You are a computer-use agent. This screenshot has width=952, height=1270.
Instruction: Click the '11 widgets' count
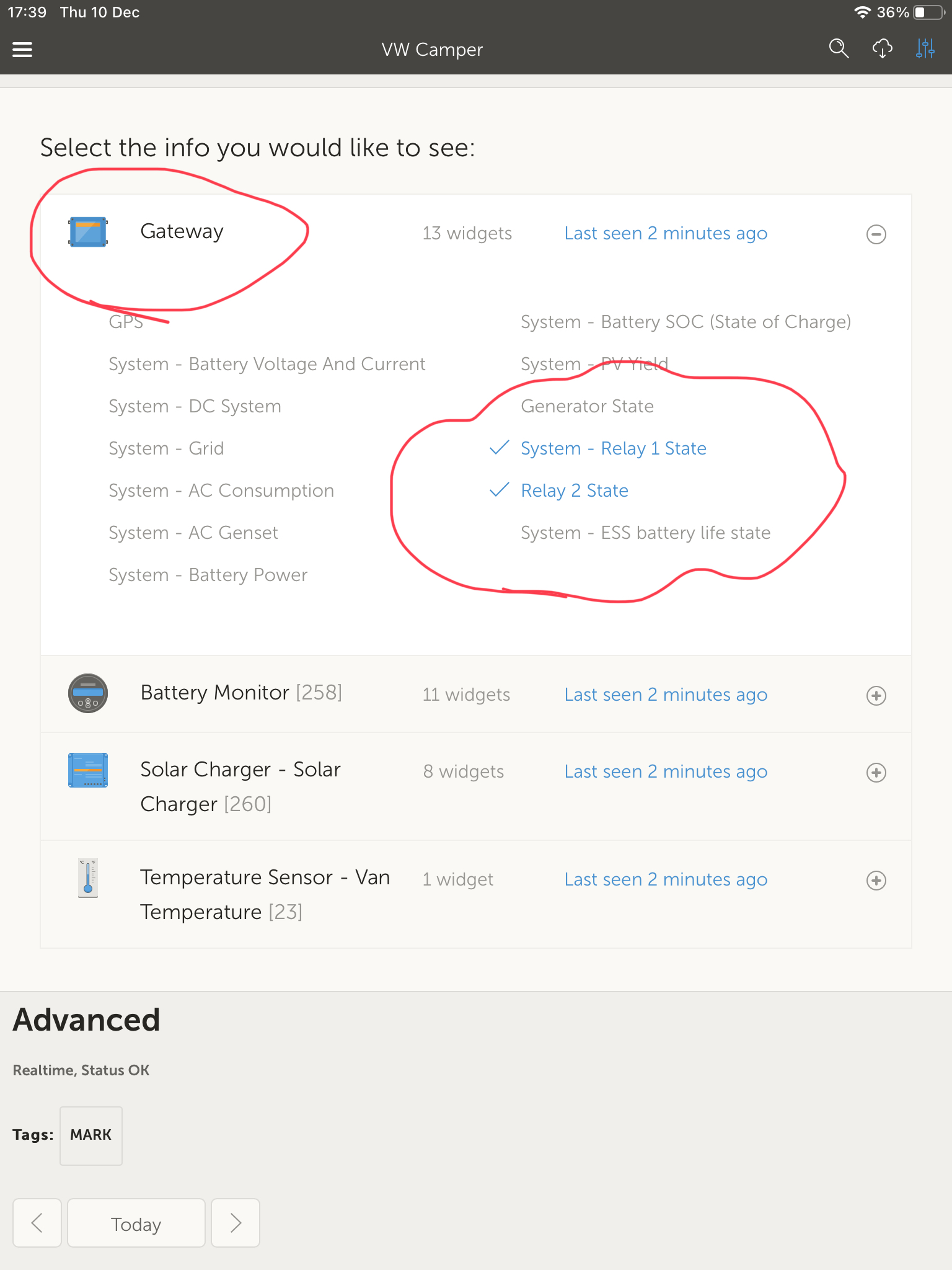[466, 695]
